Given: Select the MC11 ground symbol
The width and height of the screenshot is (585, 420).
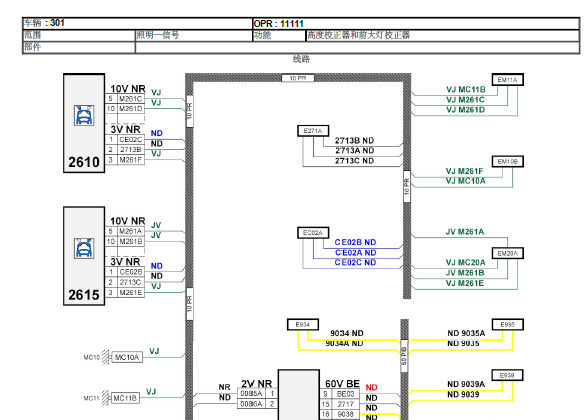Looking at the screenshot, I should [x=106, y=398].
